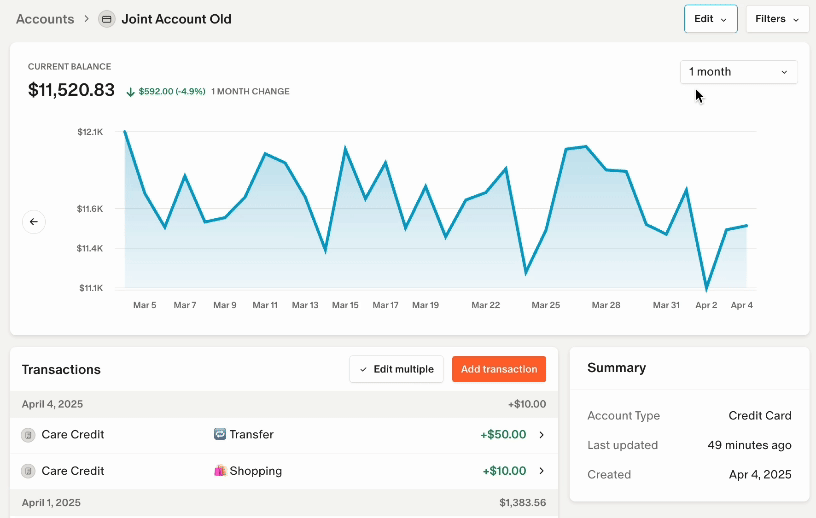This screenshot has width=816, height=518.
Task: Open the +$50.00 transaction chevron
Action: pyautogui.click(x=541, y=435)
